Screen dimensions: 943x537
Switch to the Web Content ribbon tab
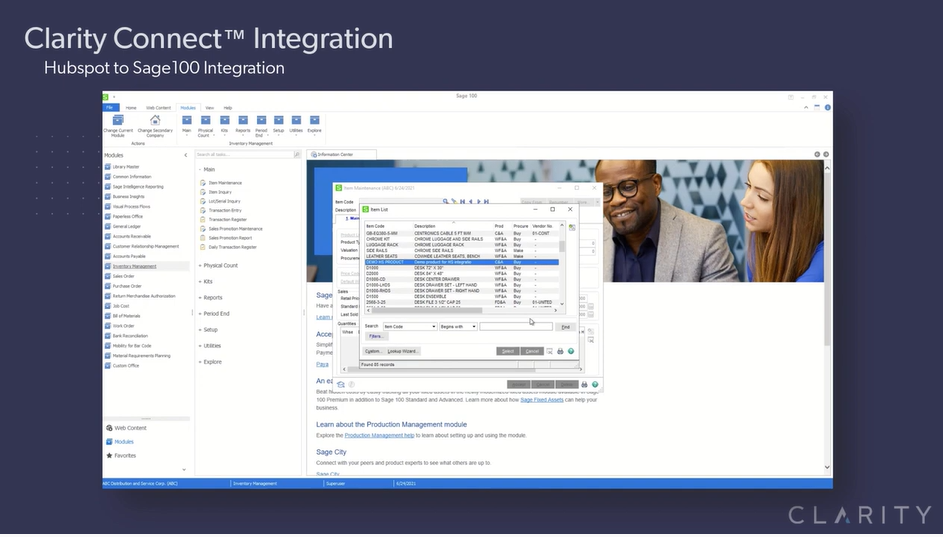pos(158,108)
